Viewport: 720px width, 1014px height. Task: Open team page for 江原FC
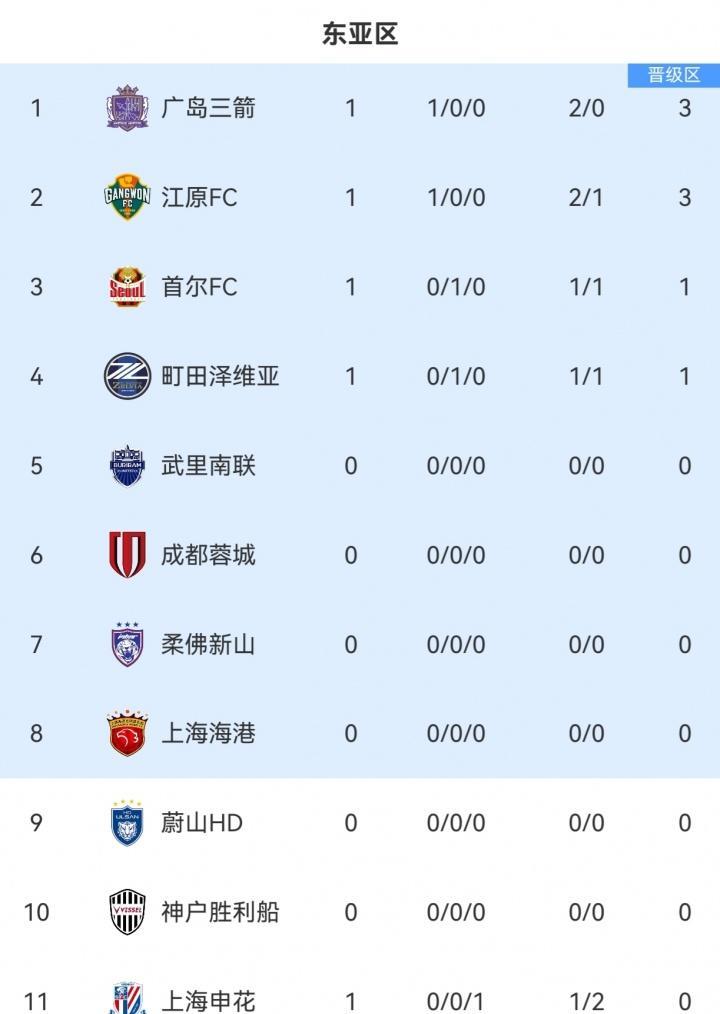click(199, 197)
